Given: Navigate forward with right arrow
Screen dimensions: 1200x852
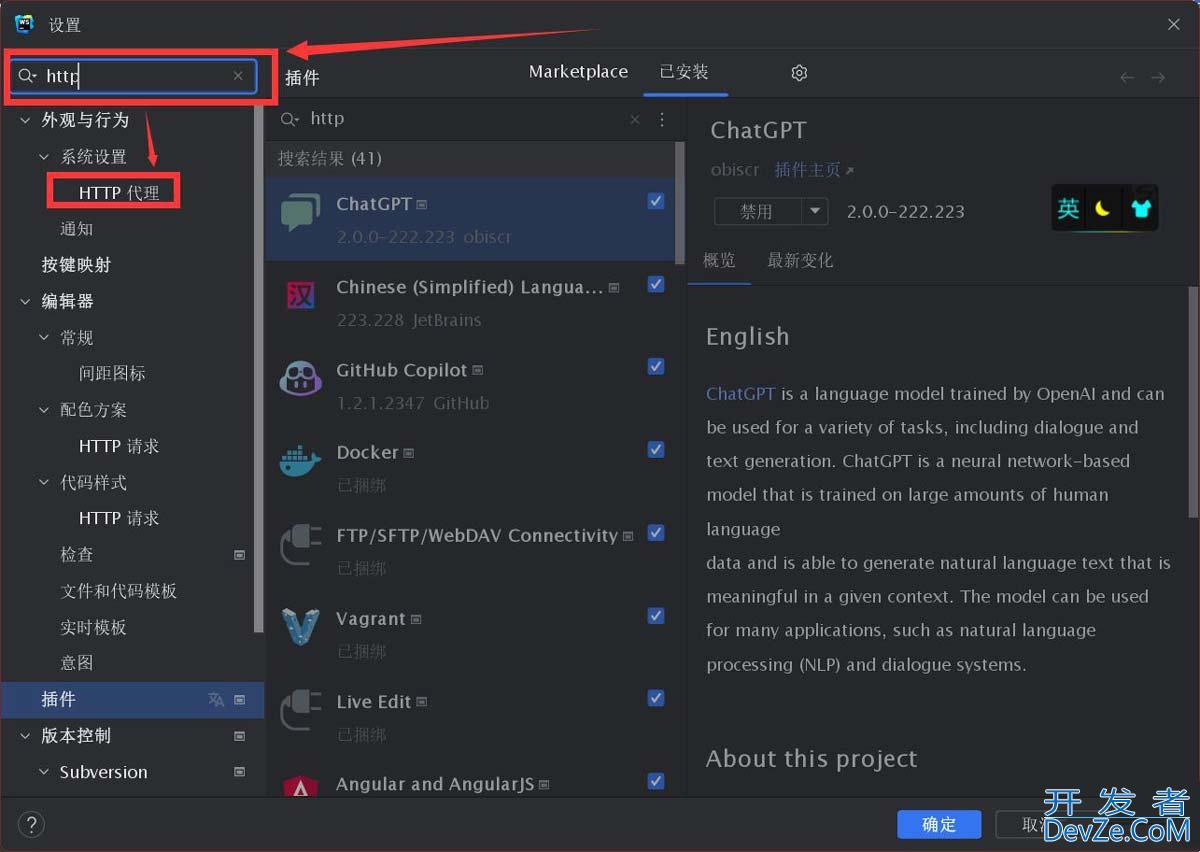Looking at the screenshot, I should 1158,77.
